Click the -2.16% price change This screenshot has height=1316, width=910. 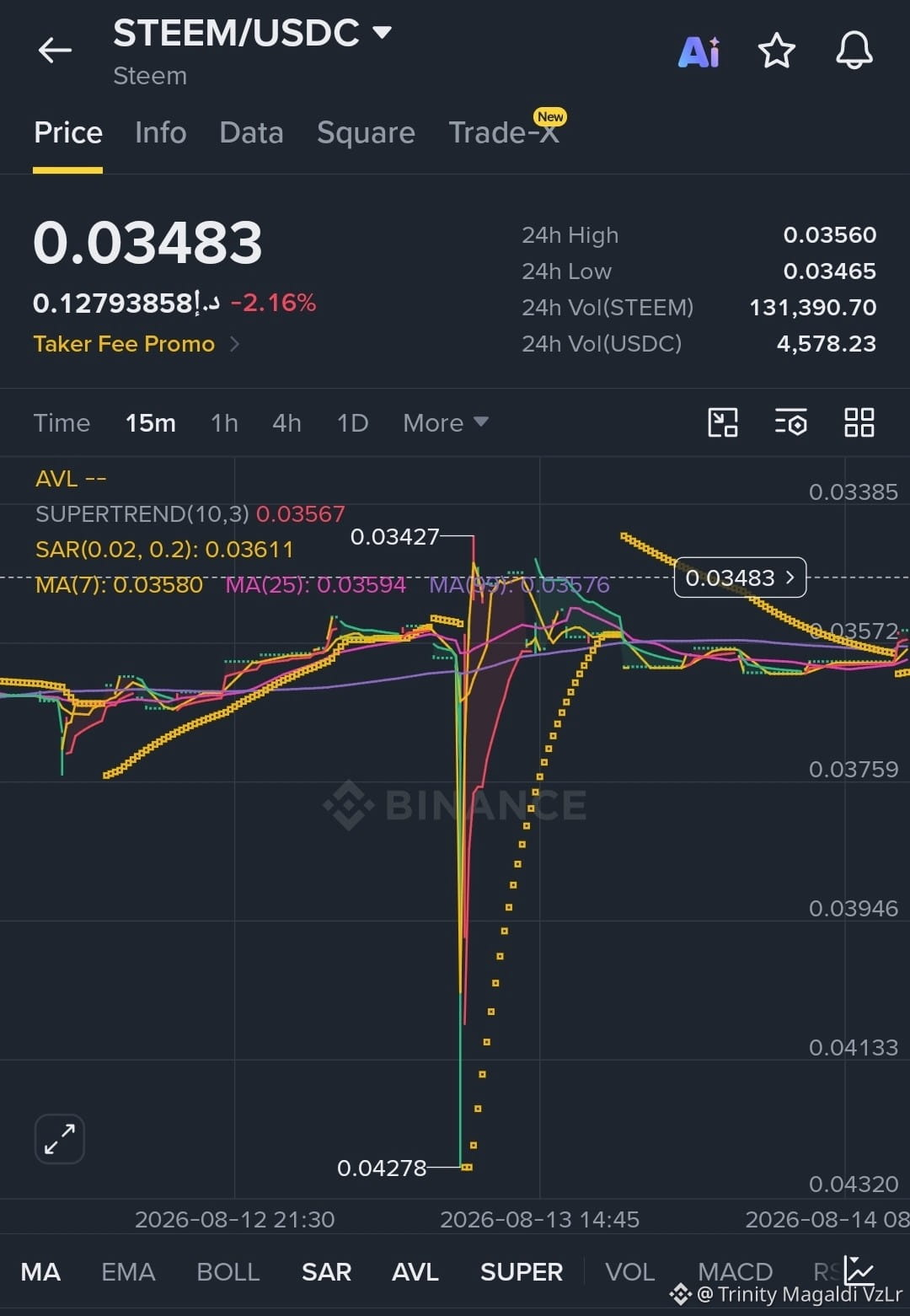coord(273,303)
